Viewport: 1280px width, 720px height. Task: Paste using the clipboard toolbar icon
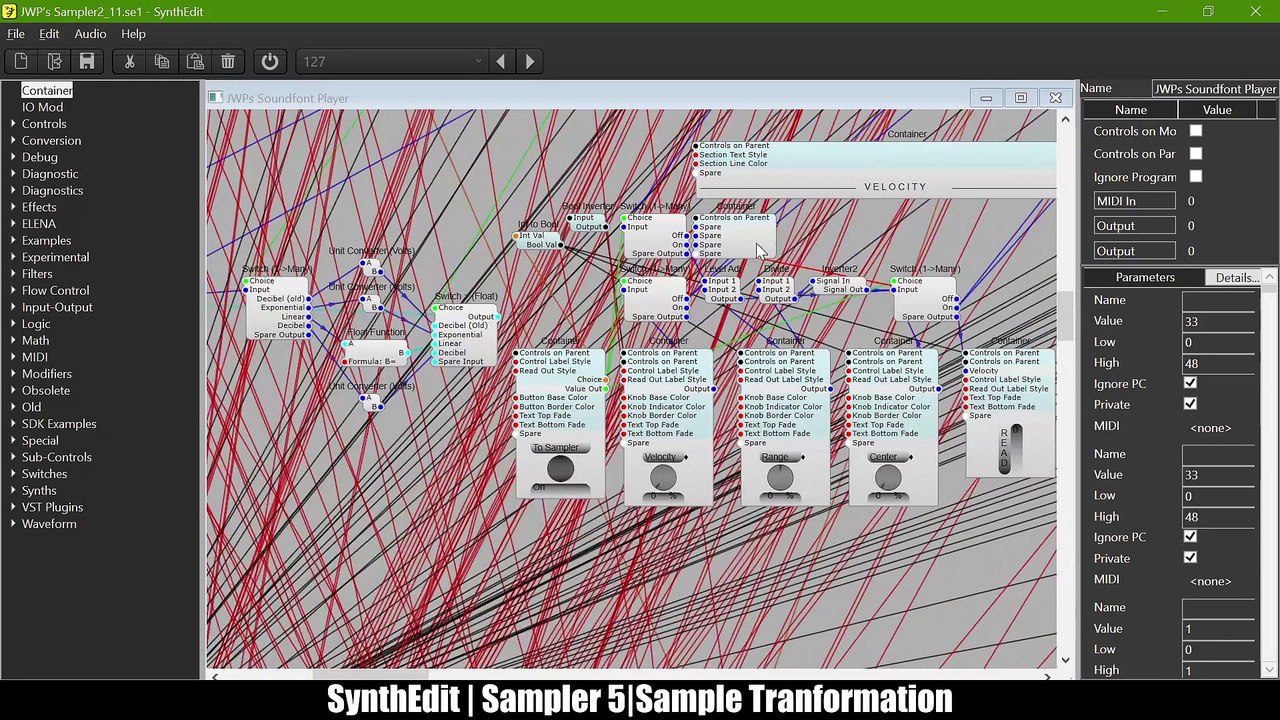(195, 62)
